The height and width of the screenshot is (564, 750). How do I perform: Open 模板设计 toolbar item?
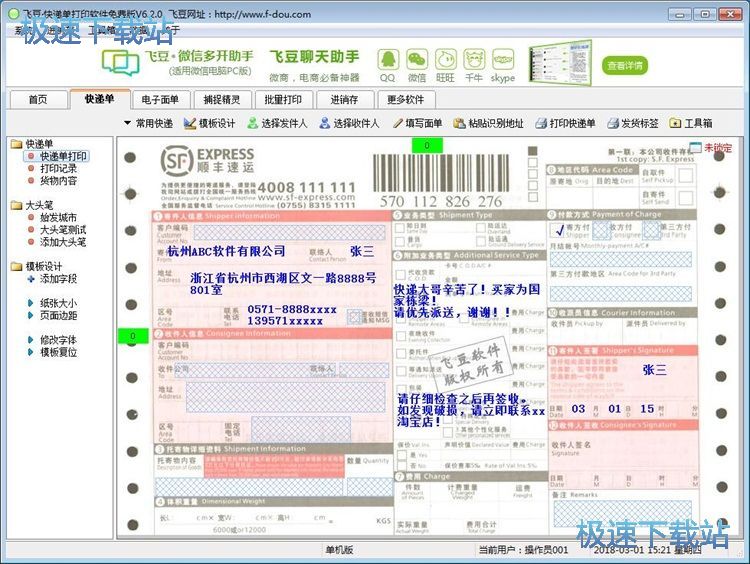tap(210, 123)
